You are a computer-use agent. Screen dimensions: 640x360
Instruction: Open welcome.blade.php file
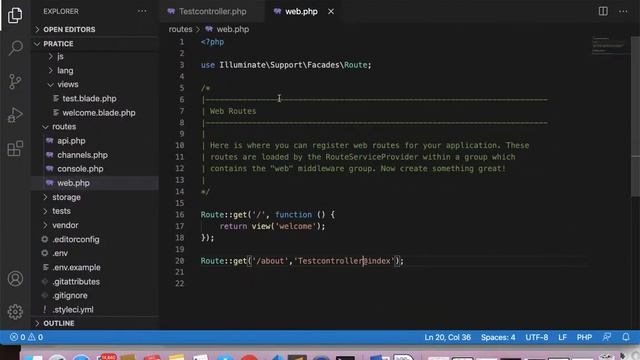point(98,113)
